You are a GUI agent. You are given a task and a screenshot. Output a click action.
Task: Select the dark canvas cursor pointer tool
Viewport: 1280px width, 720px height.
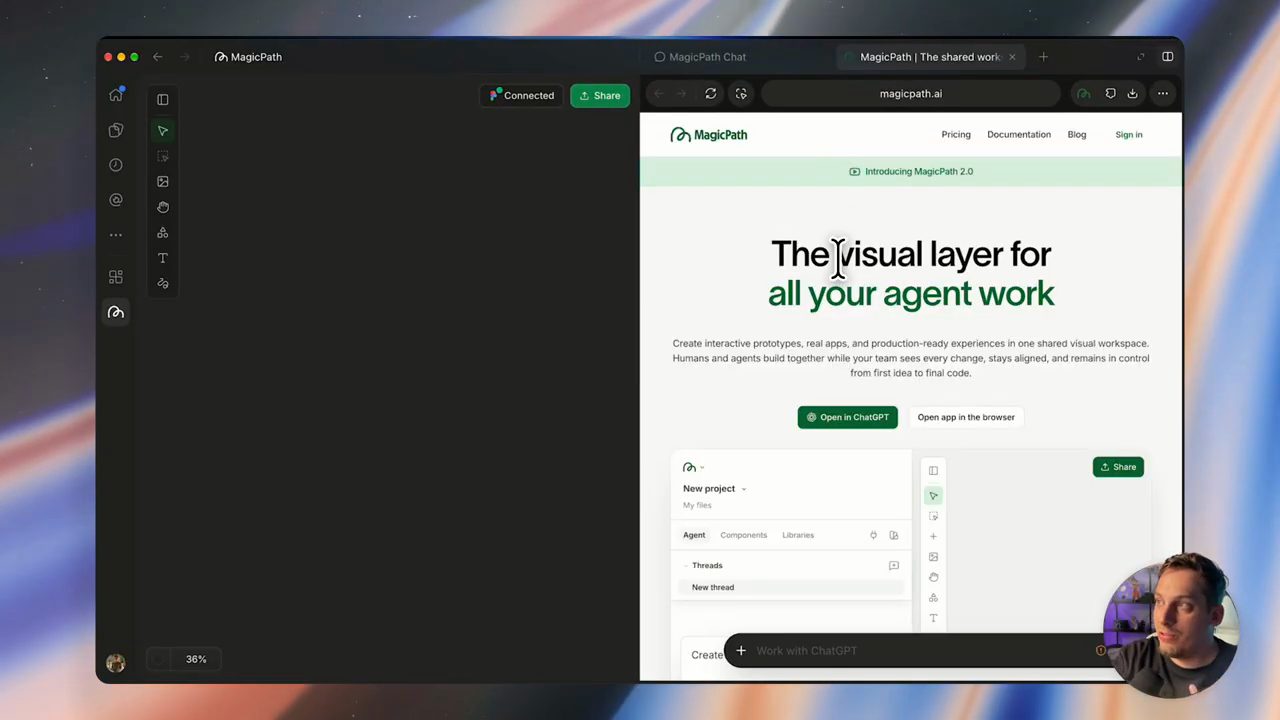[163, 131]
